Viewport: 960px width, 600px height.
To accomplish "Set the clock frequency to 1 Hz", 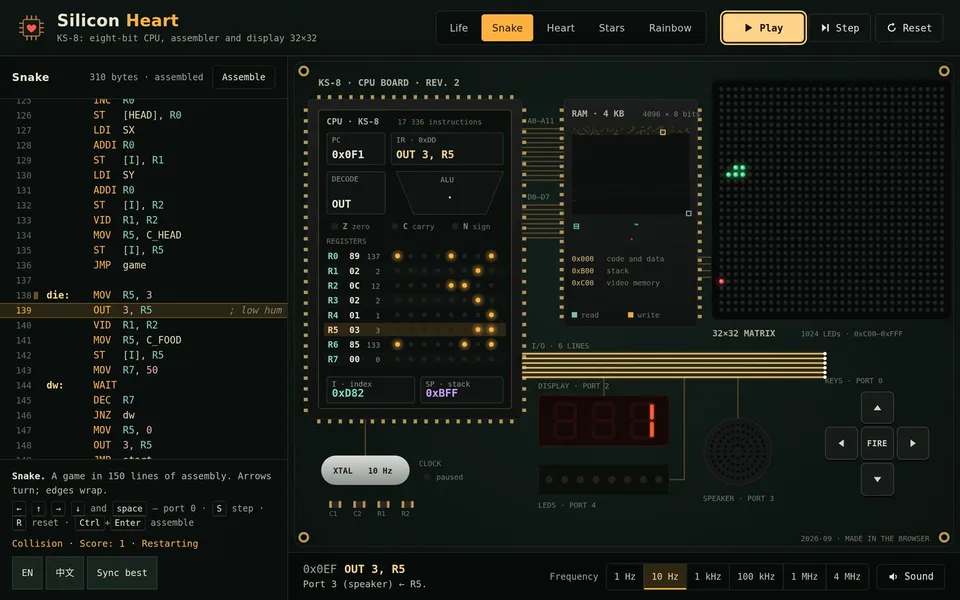I will click(x=624, y=576).
